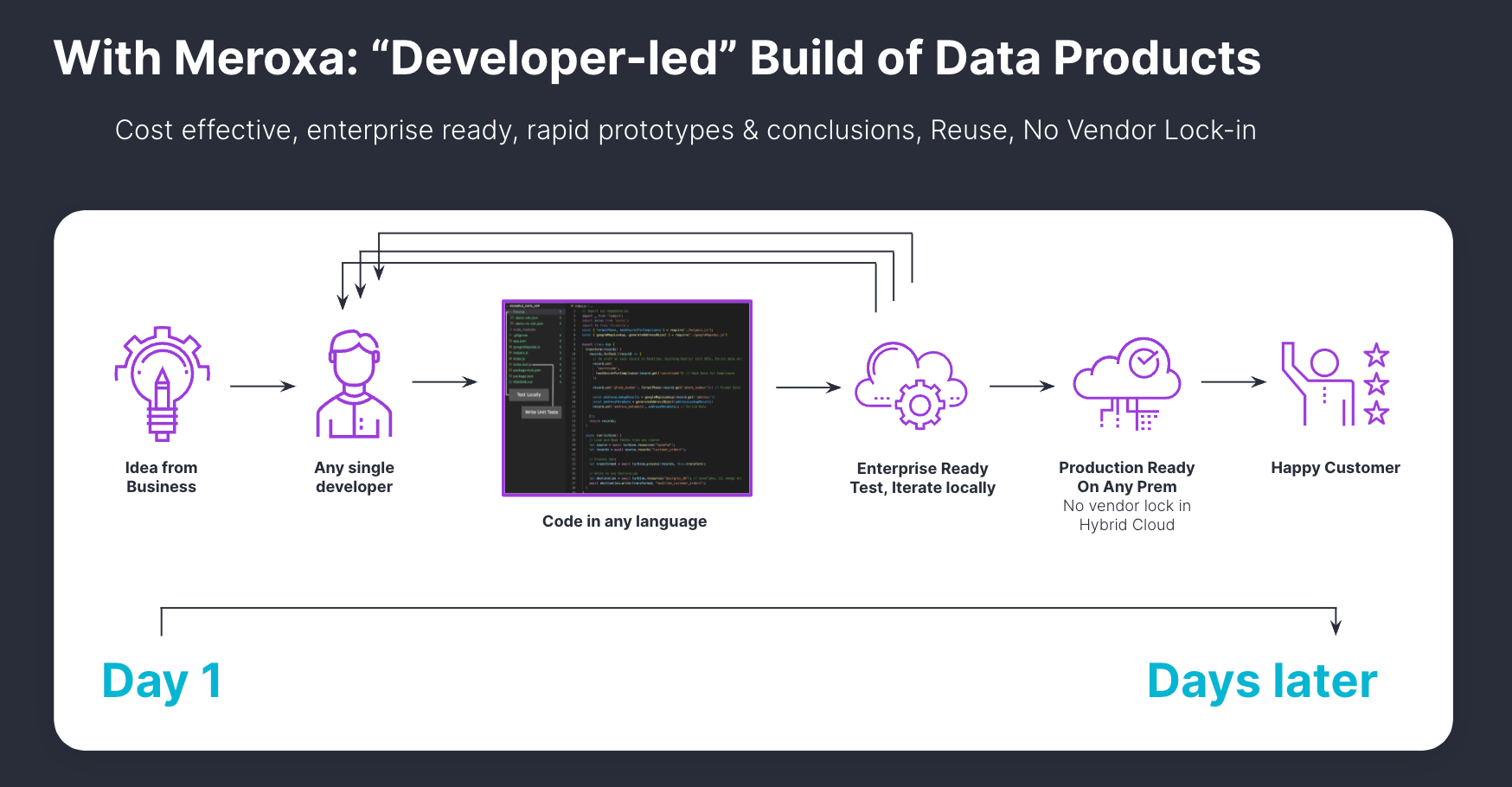Click the Days later timeline label

1261,681
